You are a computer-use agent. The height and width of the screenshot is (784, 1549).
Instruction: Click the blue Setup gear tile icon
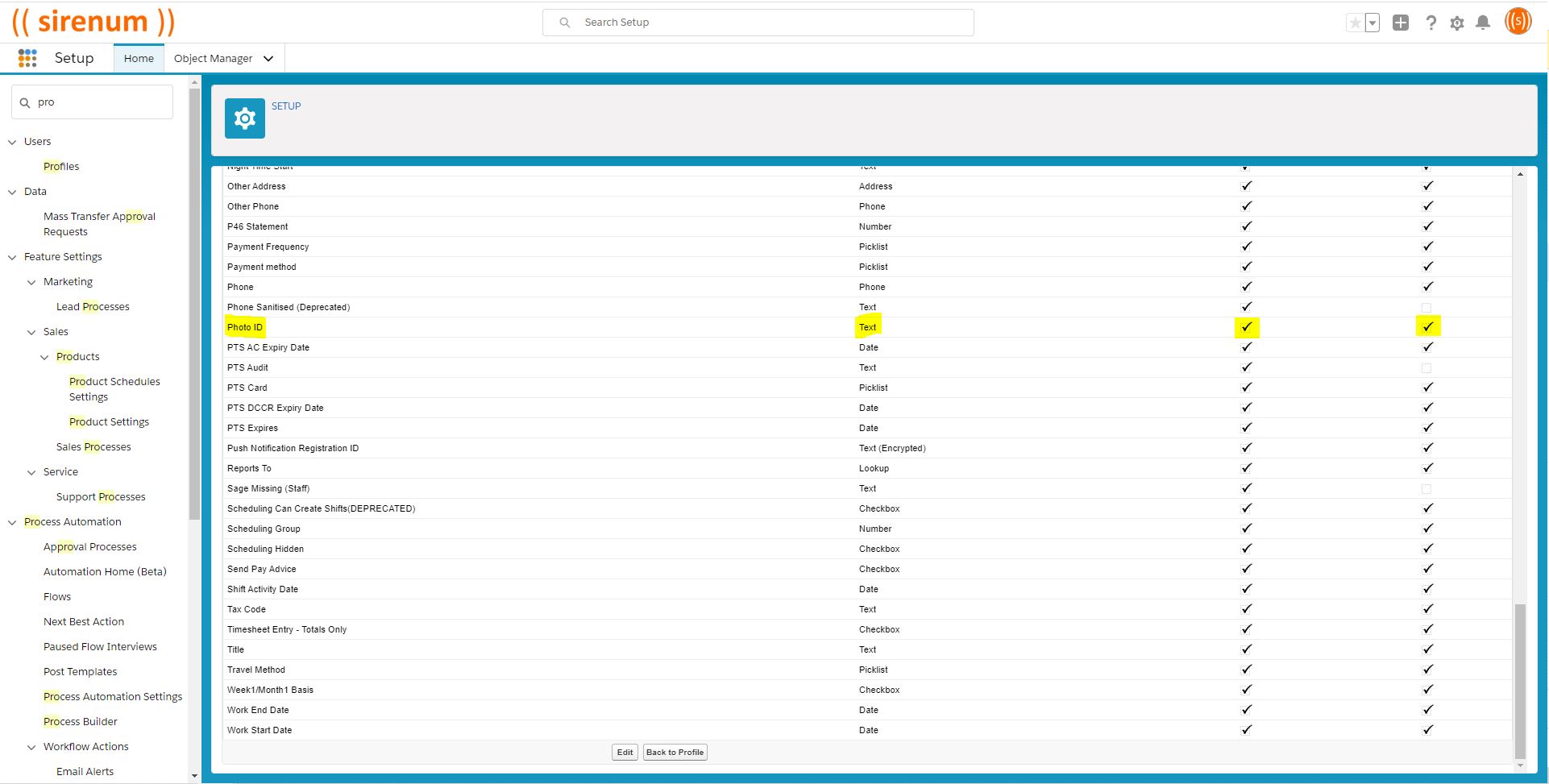[x=244, y=119]
